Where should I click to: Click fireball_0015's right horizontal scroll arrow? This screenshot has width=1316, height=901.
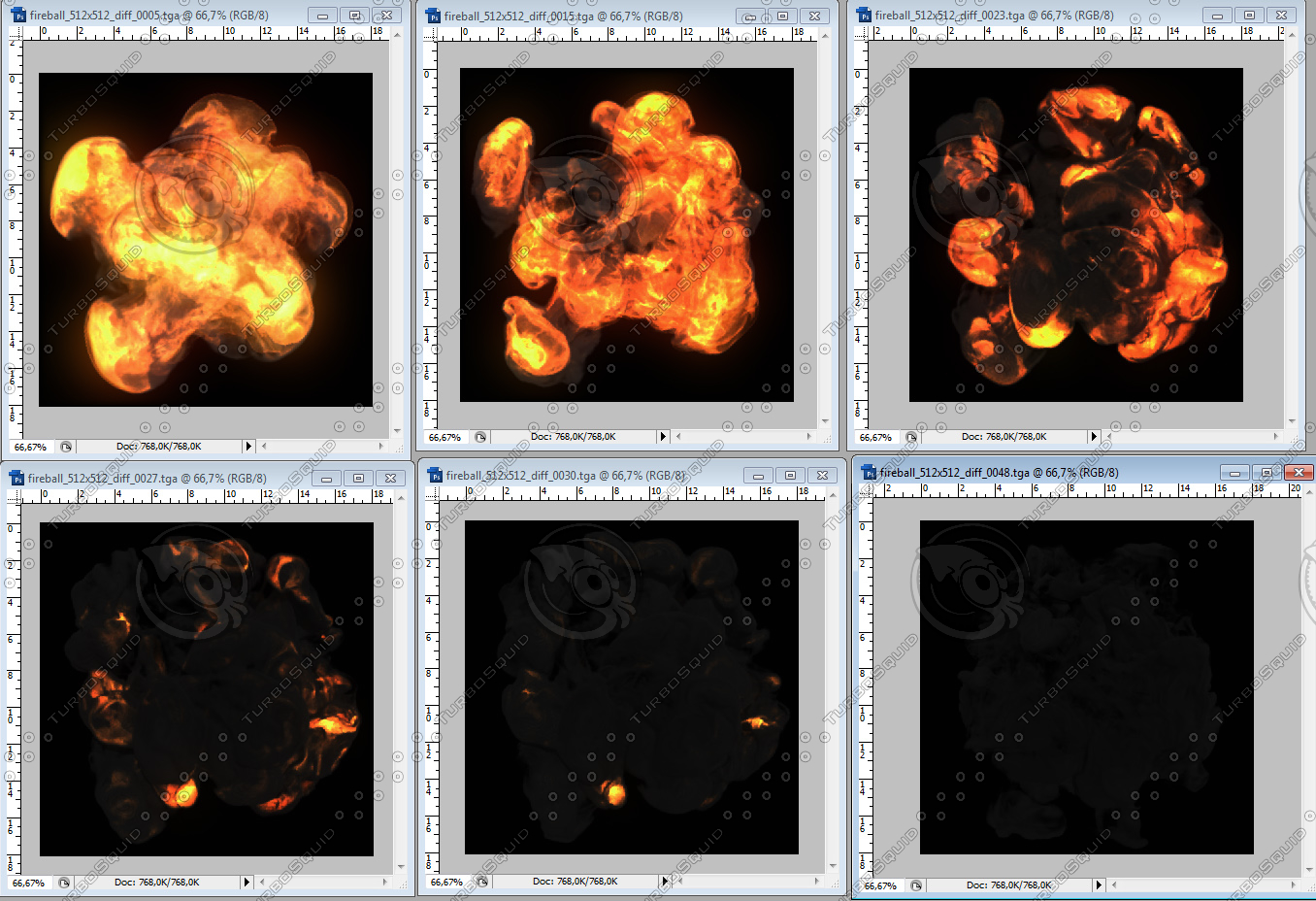click(x=809, y=437)
